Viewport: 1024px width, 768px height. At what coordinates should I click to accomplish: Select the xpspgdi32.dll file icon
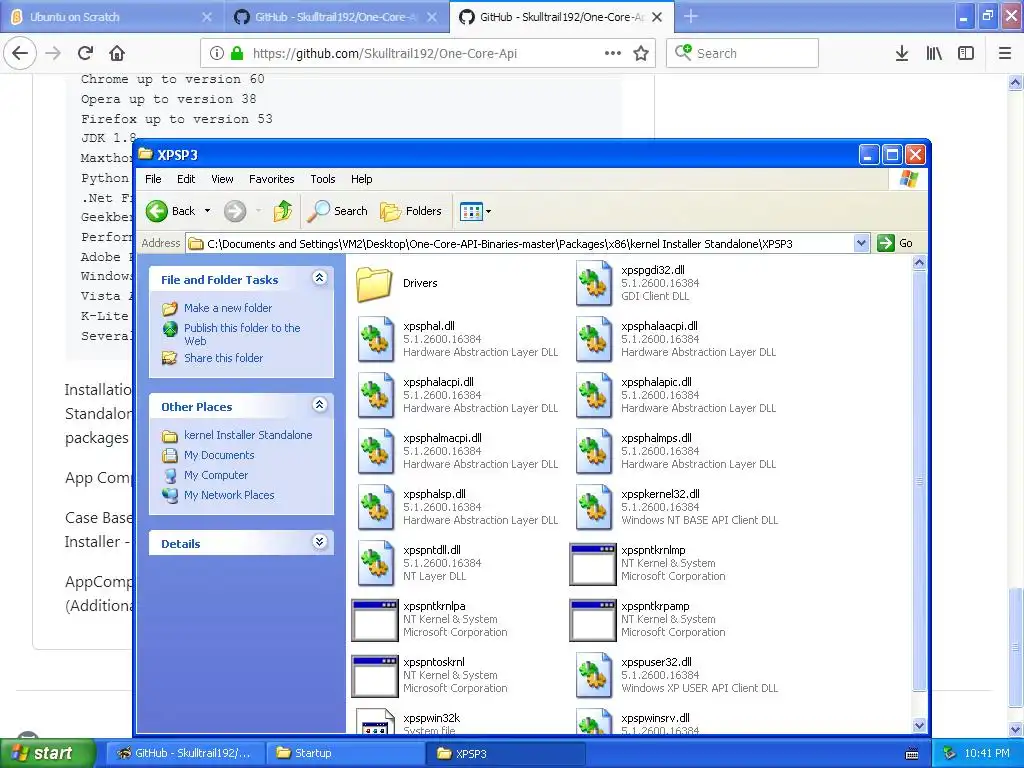[594, 283]
